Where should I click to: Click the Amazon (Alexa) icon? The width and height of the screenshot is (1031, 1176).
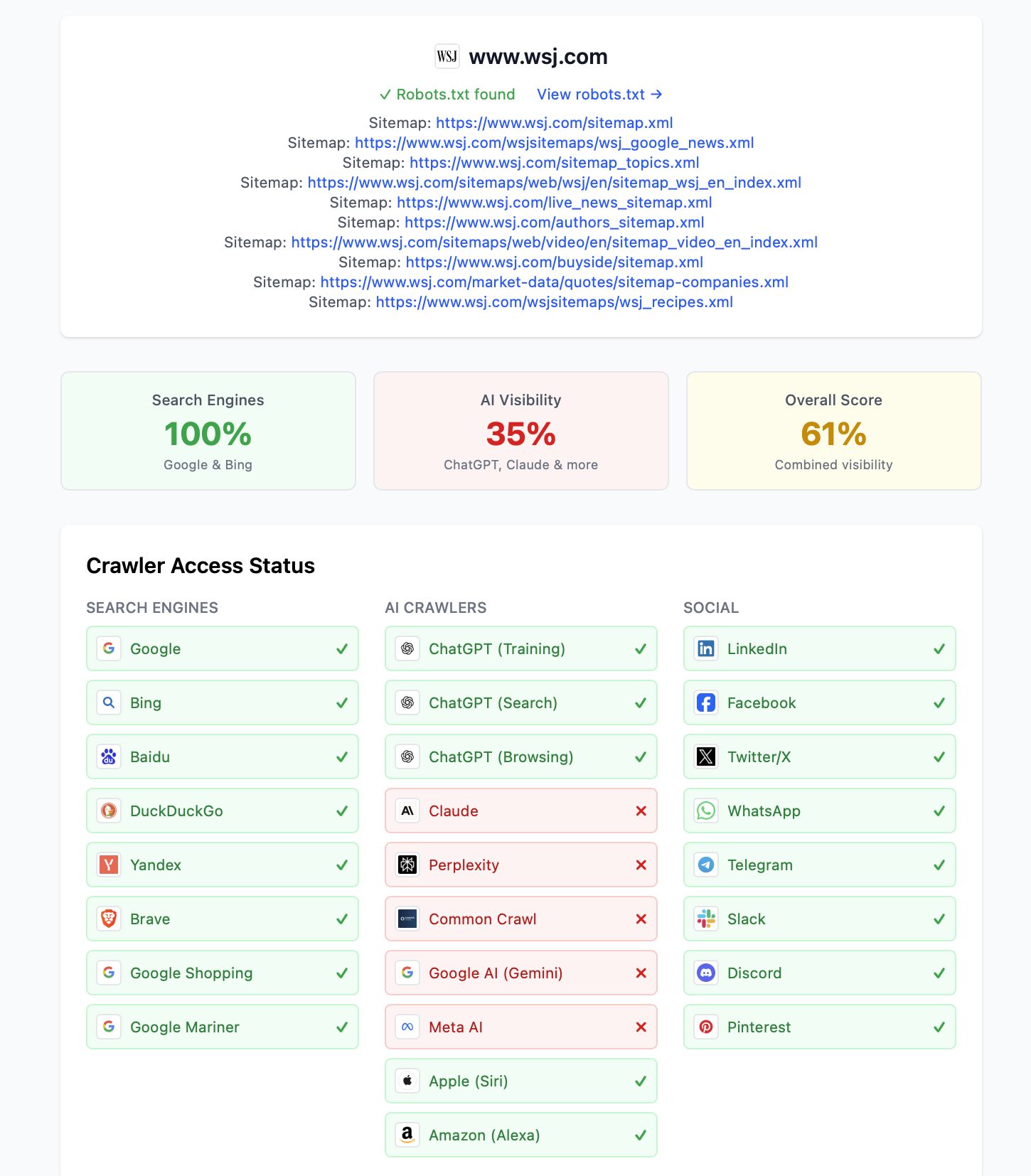point(407,1135)
